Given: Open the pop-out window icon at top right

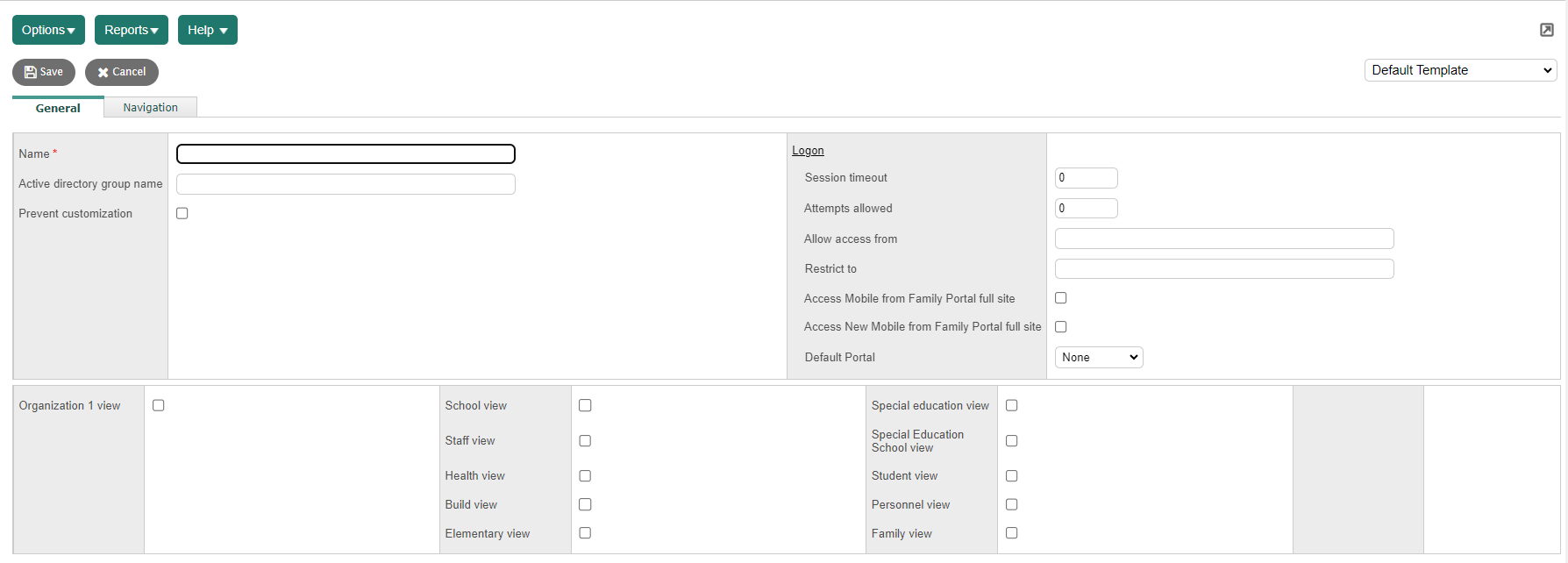Looking at the screenshot, I should click(x=1547, y=30).
